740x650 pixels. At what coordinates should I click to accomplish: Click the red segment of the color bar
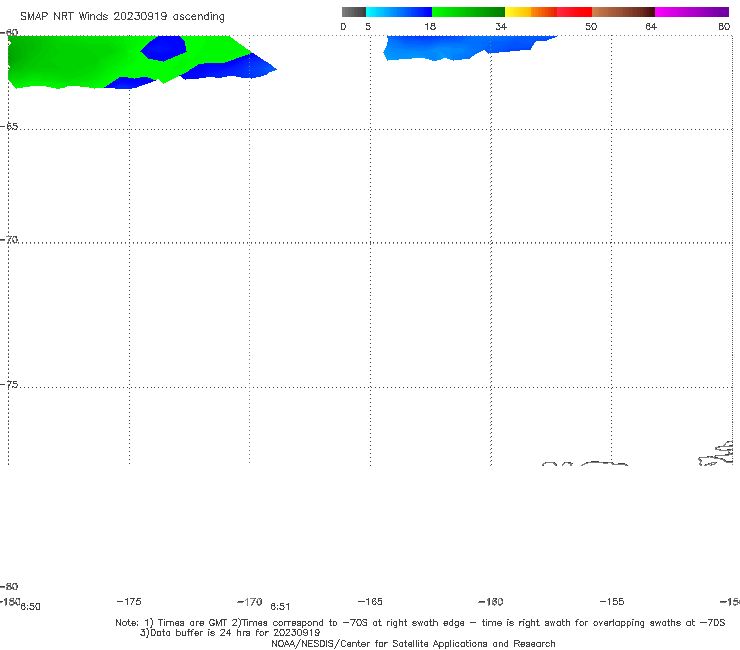click(x=574, y=12)
